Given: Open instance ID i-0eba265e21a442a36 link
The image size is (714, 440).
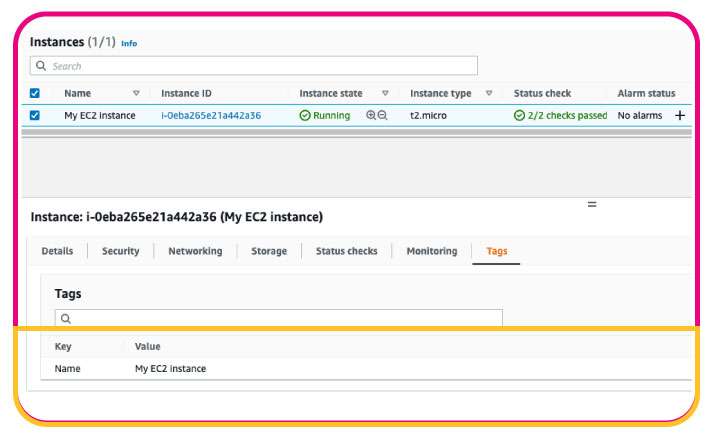Looking at the screenshot, I should (211, 116).
